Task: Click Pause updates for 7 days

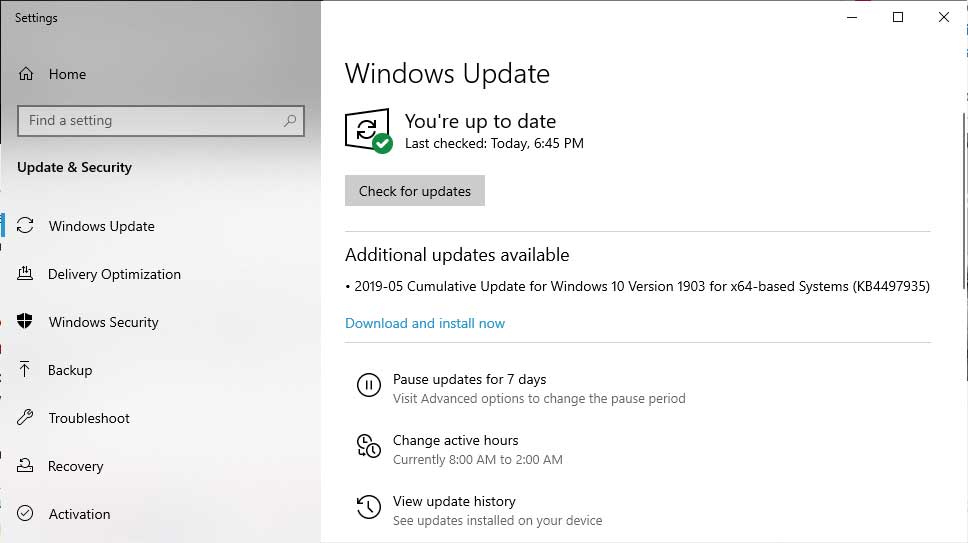Action: point(469,379)
